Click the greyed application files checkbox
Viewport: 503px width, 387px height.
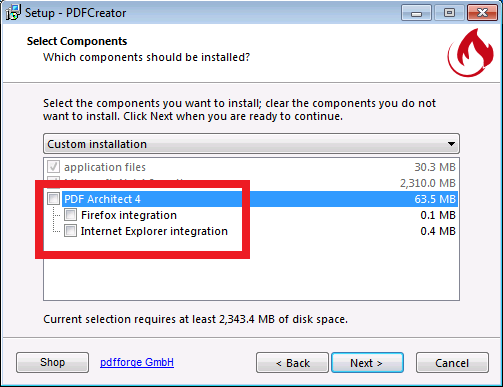tap(53, 167)
